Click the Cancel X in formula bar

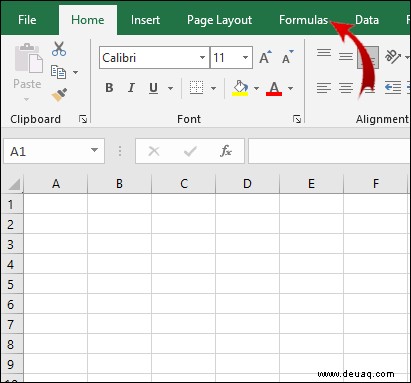[x=154, y=151]
